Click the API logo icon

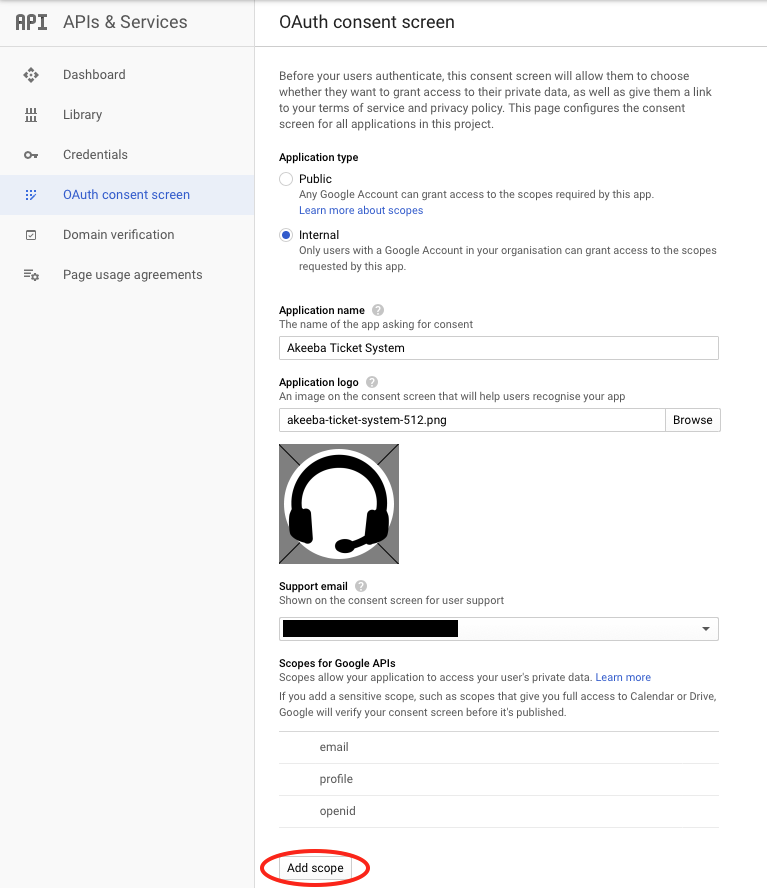pyautogui.click(x=31, y=22)
